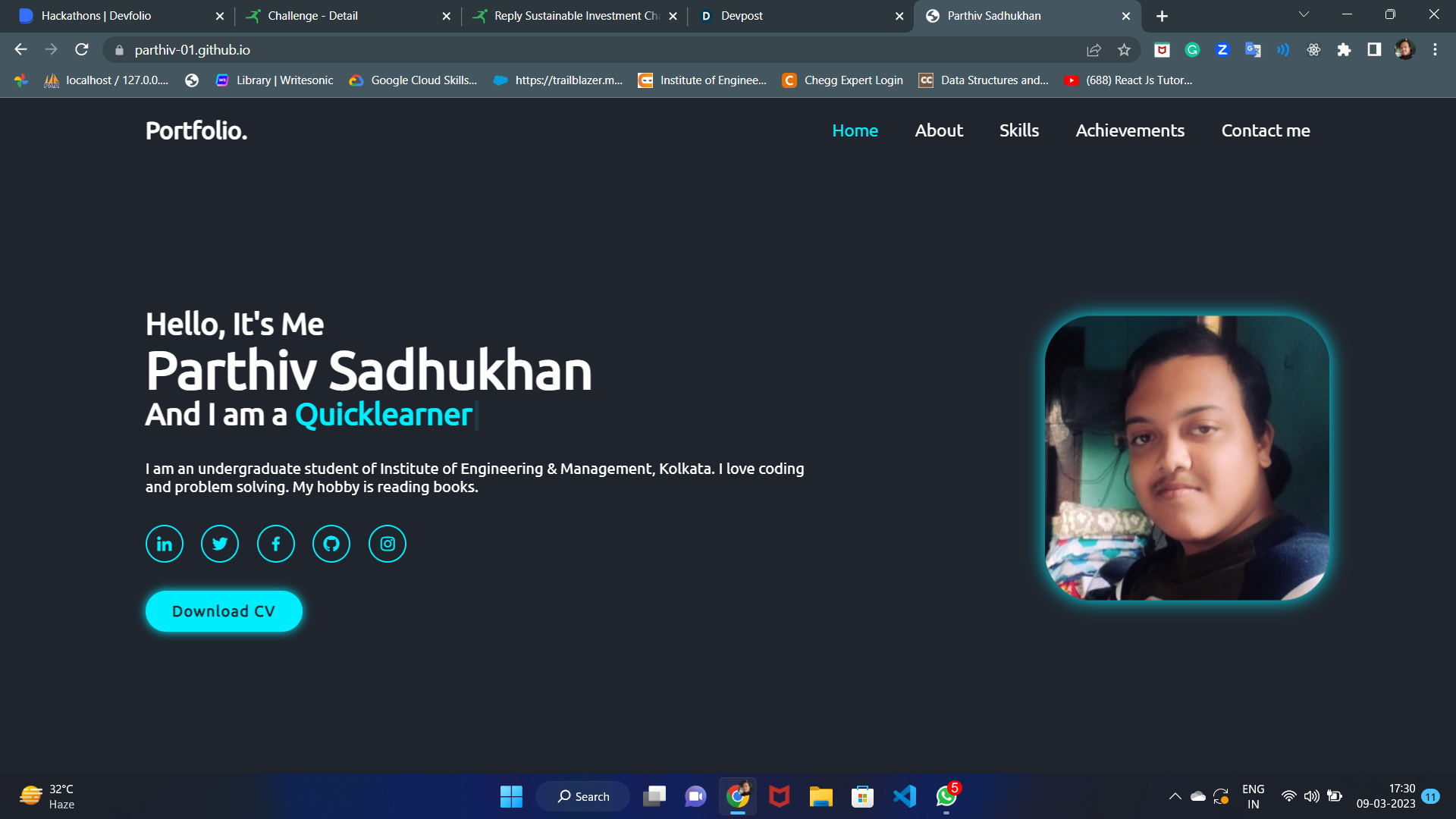Reload the current page
Image resolution: width=1456 pixels, height=819 pixels.
tap(82, 50)
